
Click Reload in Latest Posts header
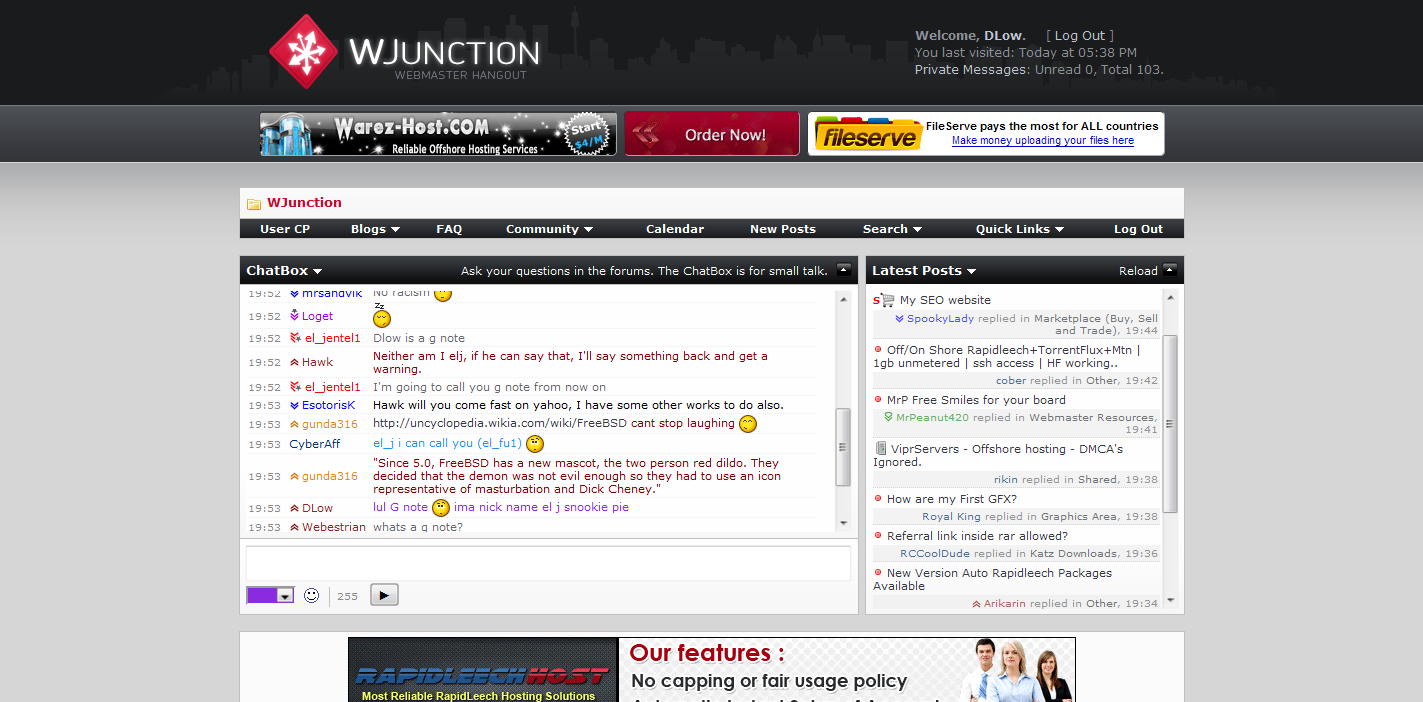coord(1138,271)
